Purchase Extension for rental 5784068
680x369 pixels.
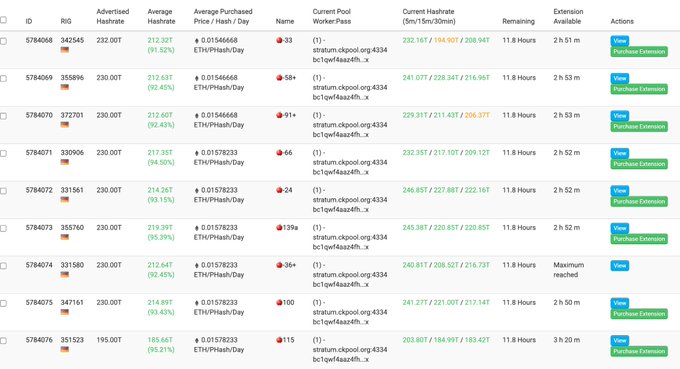tap(639, 52)
